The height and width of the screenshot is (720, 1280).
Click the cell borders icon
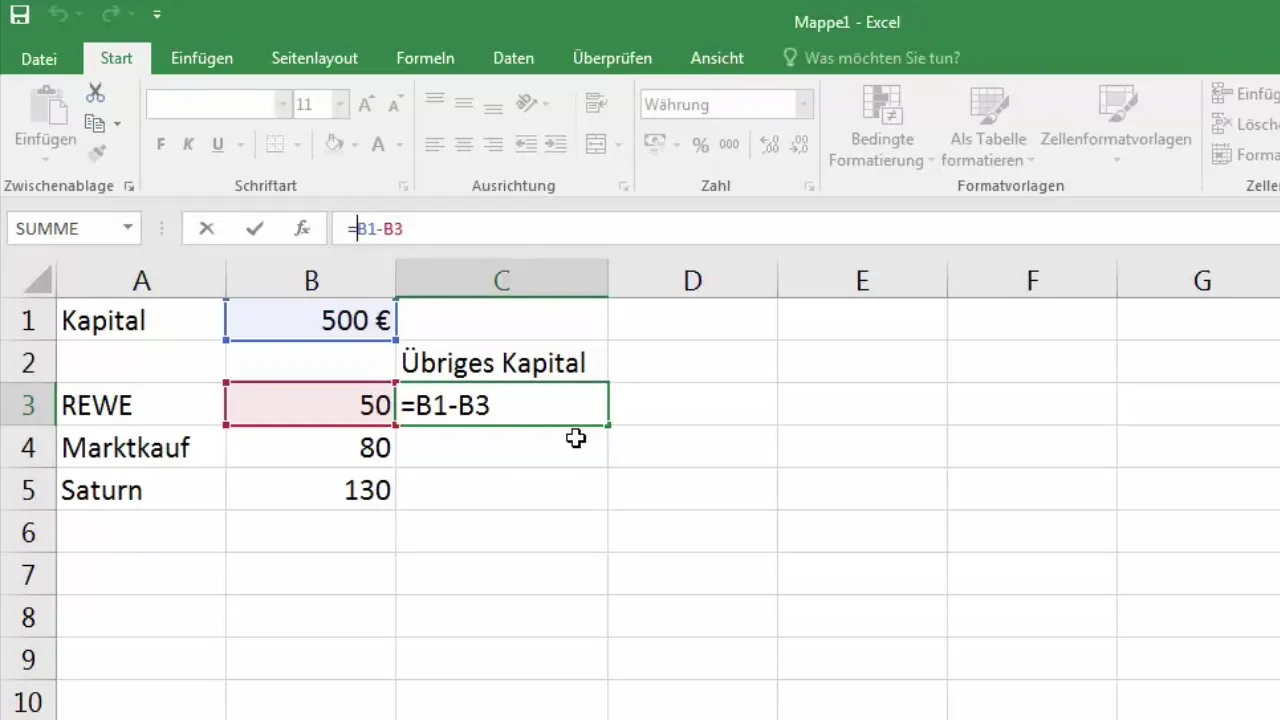click(275, 145)
